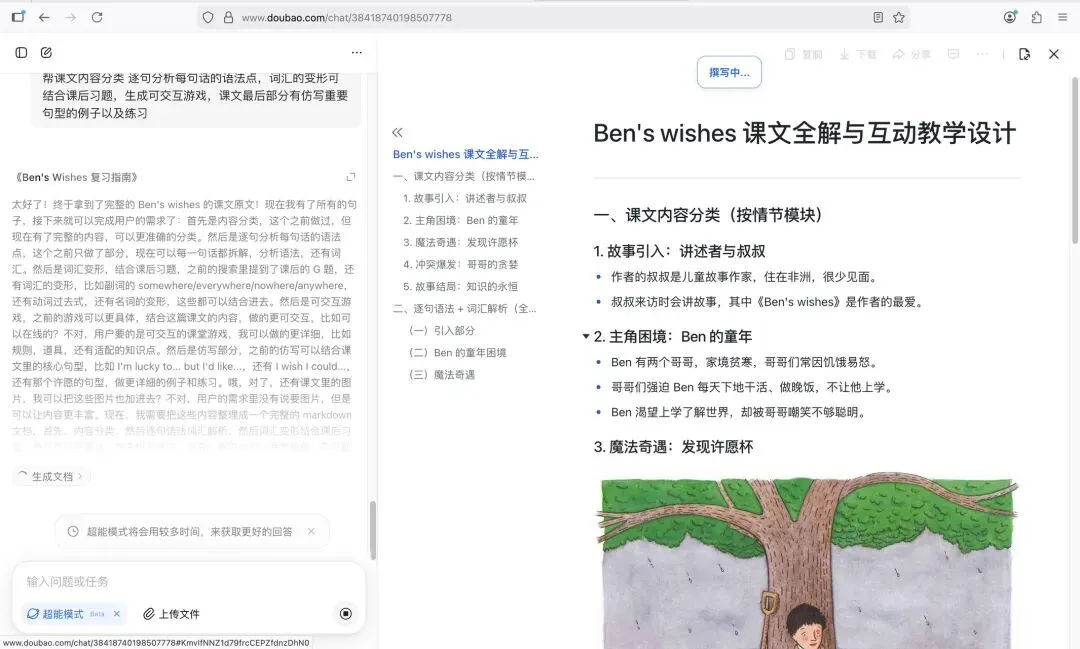Copy the document with 复制 button
The image size is (1080, 649).
click(803, 54)
